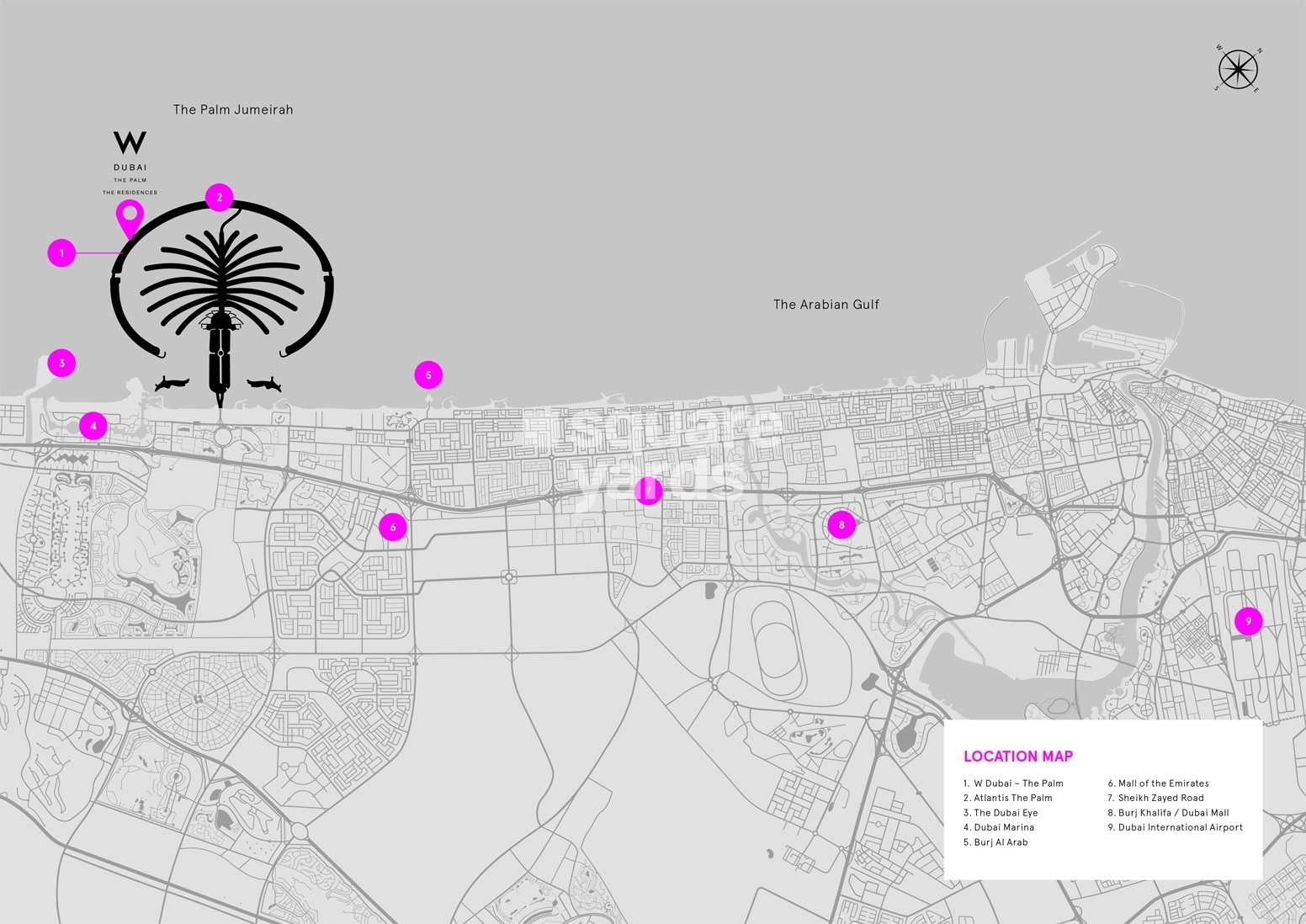This screenshot has width=1306, height=924.
Task: Click the W Dubai The Palm logo
Action: [132, 162]
